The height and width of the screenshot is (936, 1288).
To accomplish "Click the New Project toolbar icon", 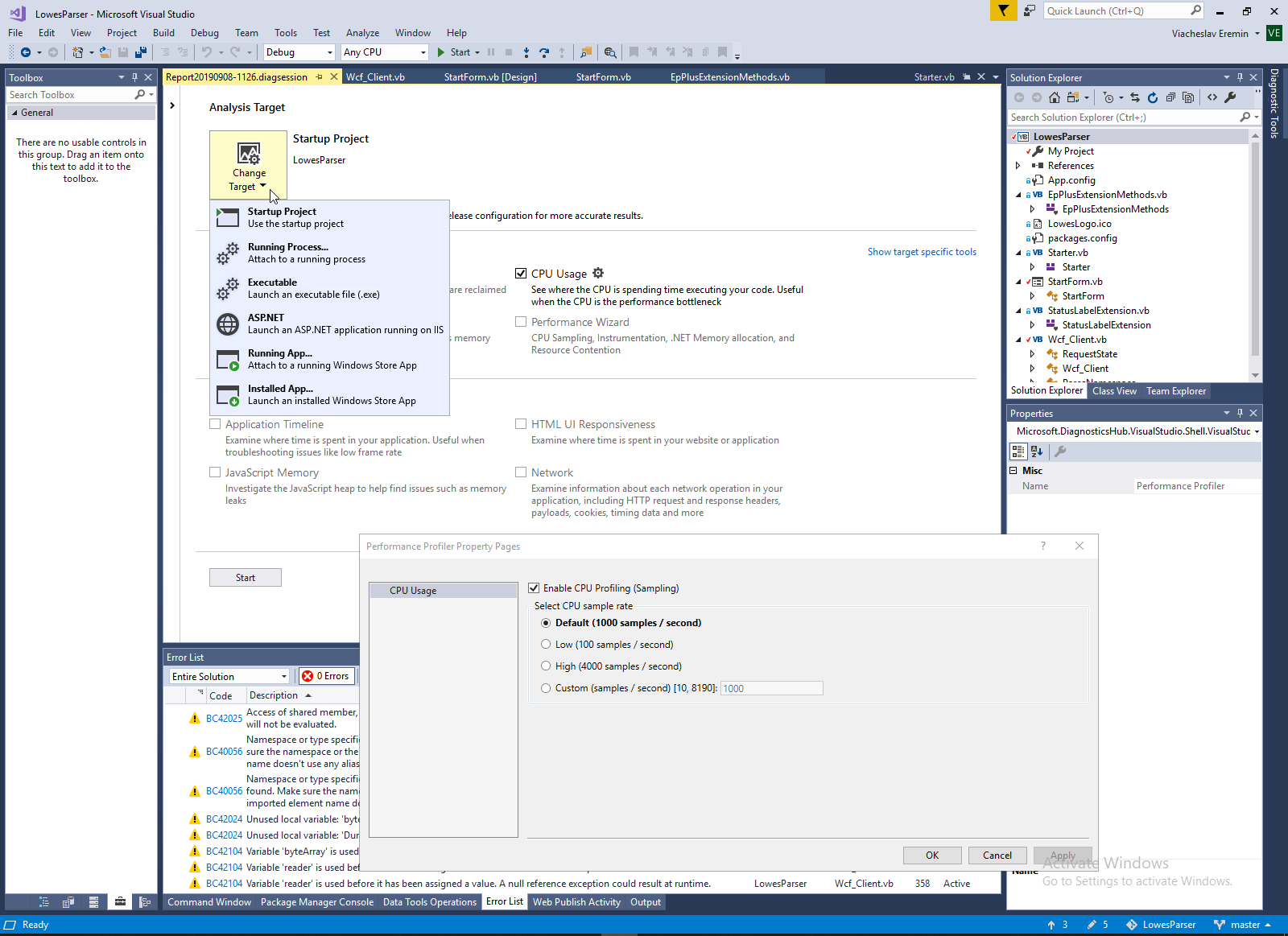I will coord(77,52).
